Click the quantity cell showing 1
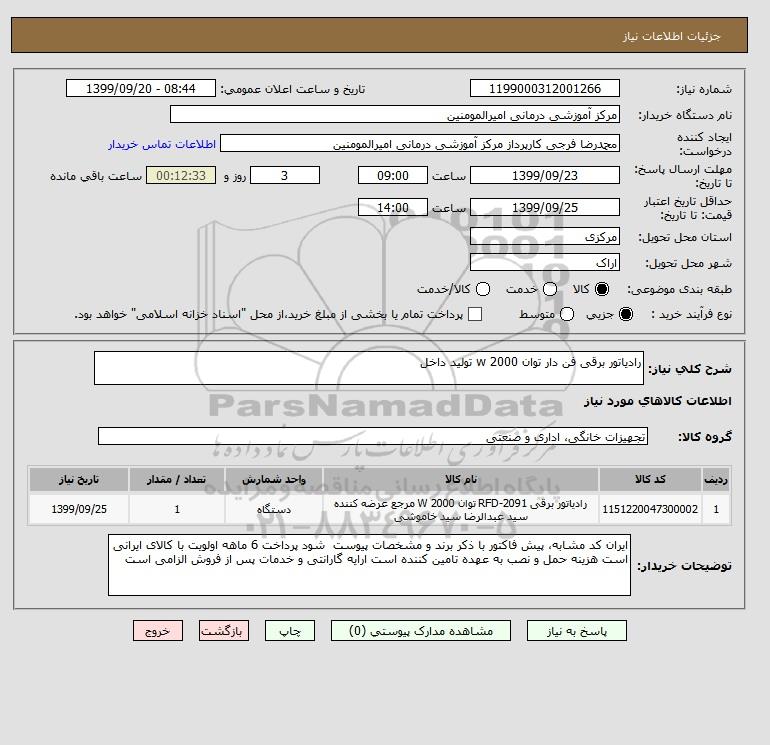The image size is (770, 745). (x=177, y=509)
